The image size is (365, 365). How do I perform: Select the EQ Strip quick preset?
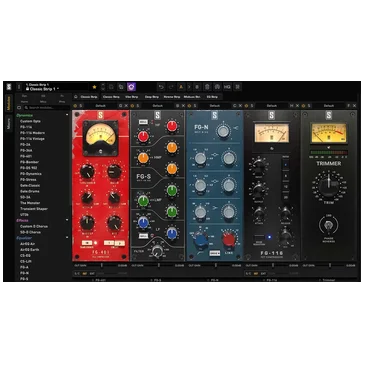click(x=212, y=97)
